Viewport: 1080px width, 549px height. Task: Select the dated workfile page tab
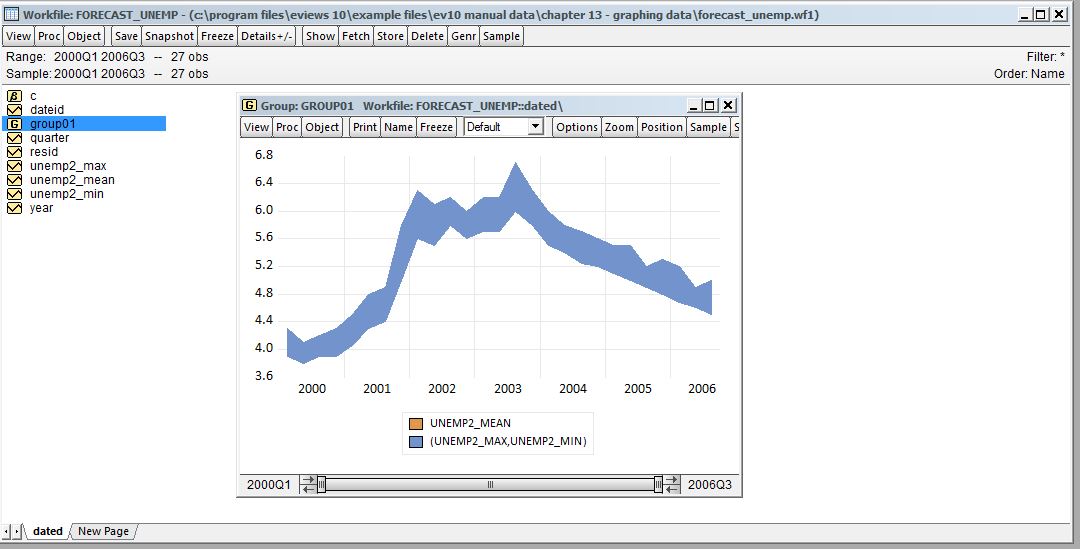tap(47, 531)
